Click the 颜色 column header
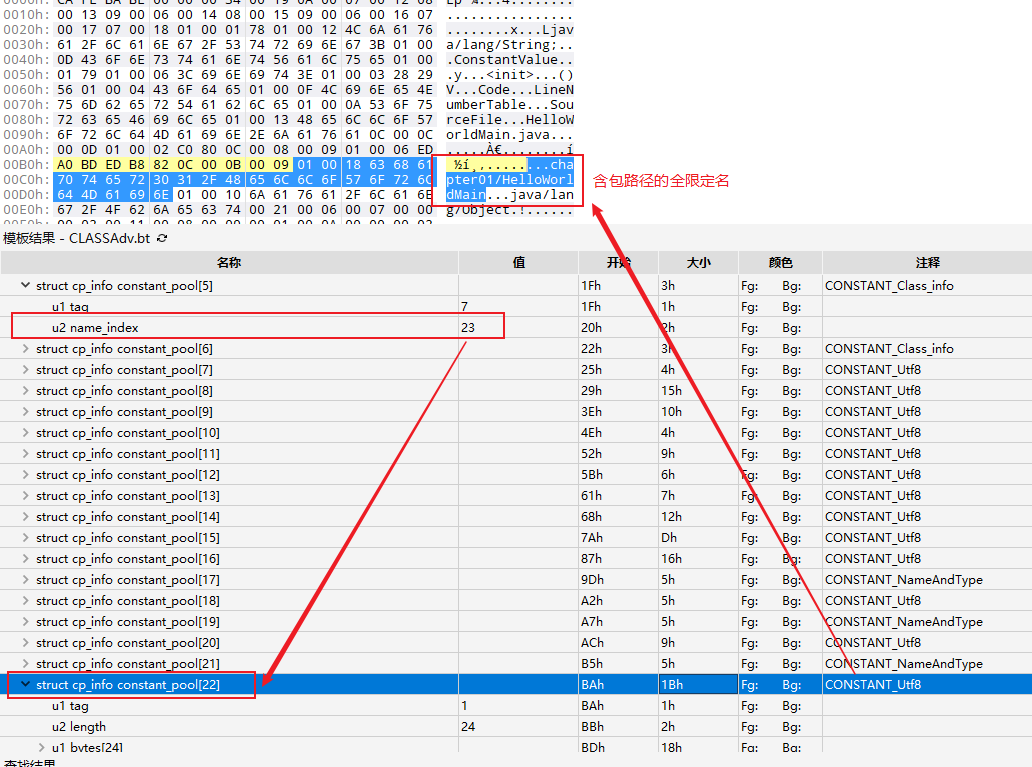 (x=780, y=262)
